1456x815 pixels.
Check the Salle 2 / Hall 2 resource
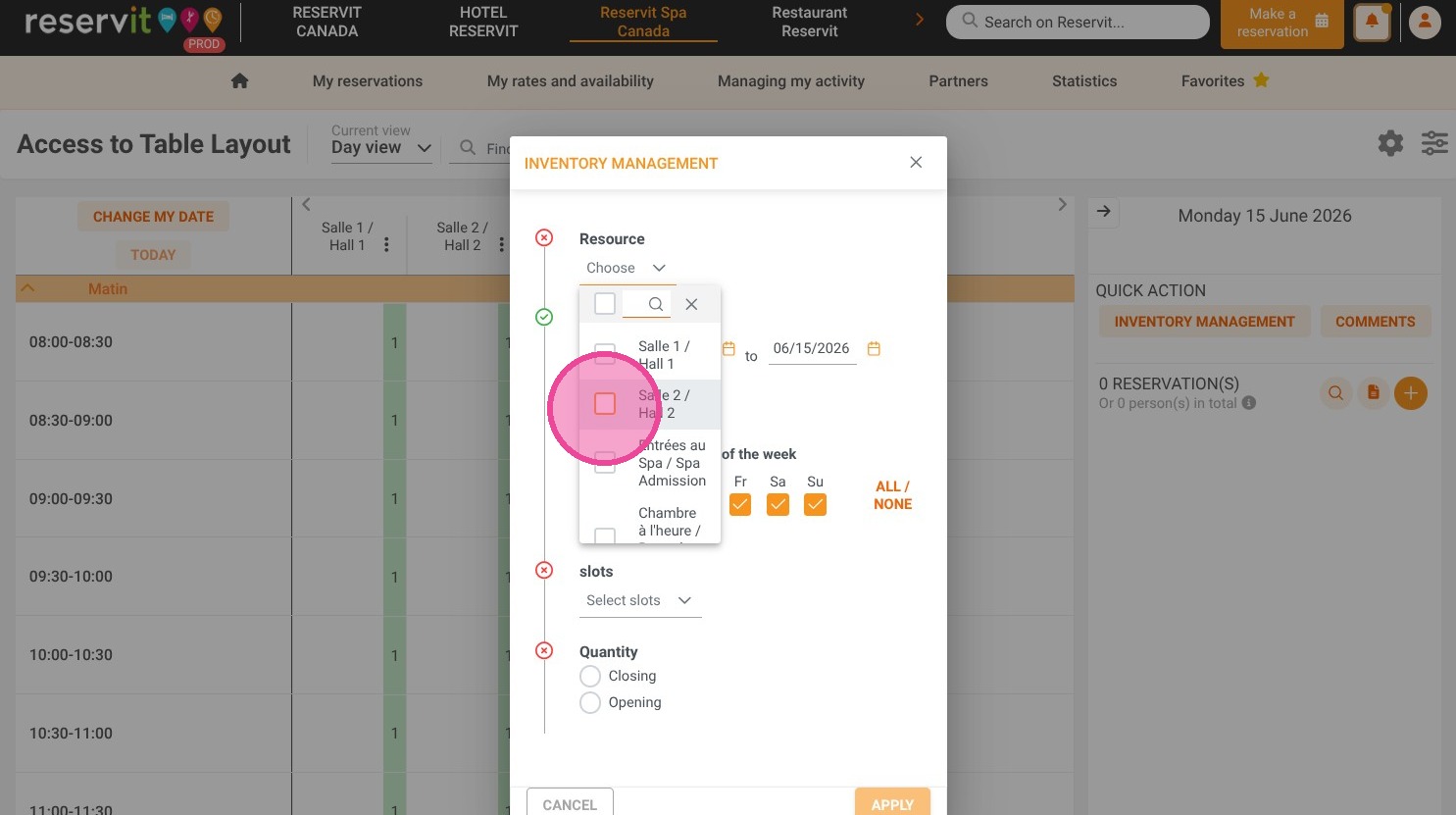pos(605,404)
